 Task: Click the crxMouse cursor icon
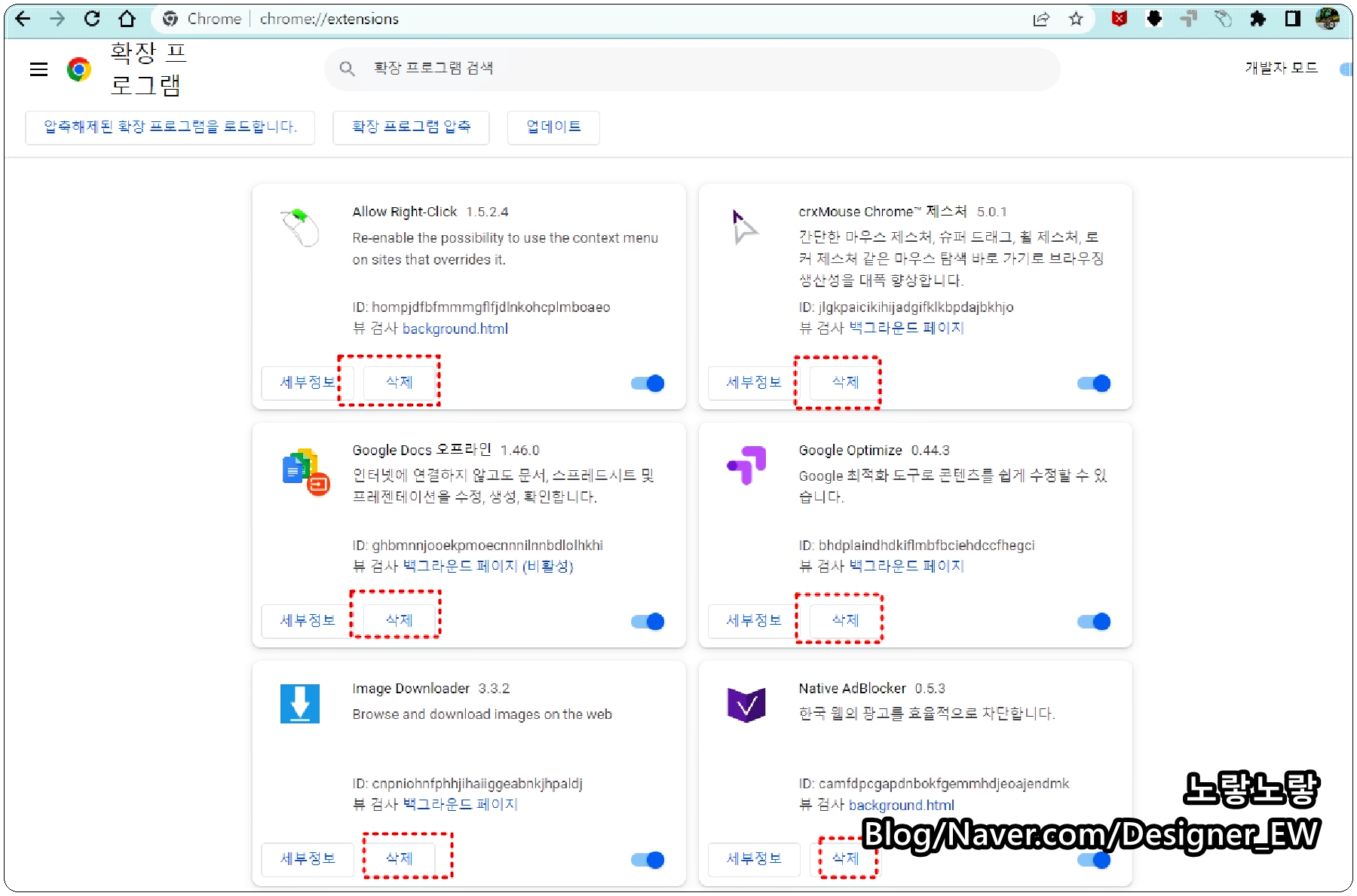[745, 227]
